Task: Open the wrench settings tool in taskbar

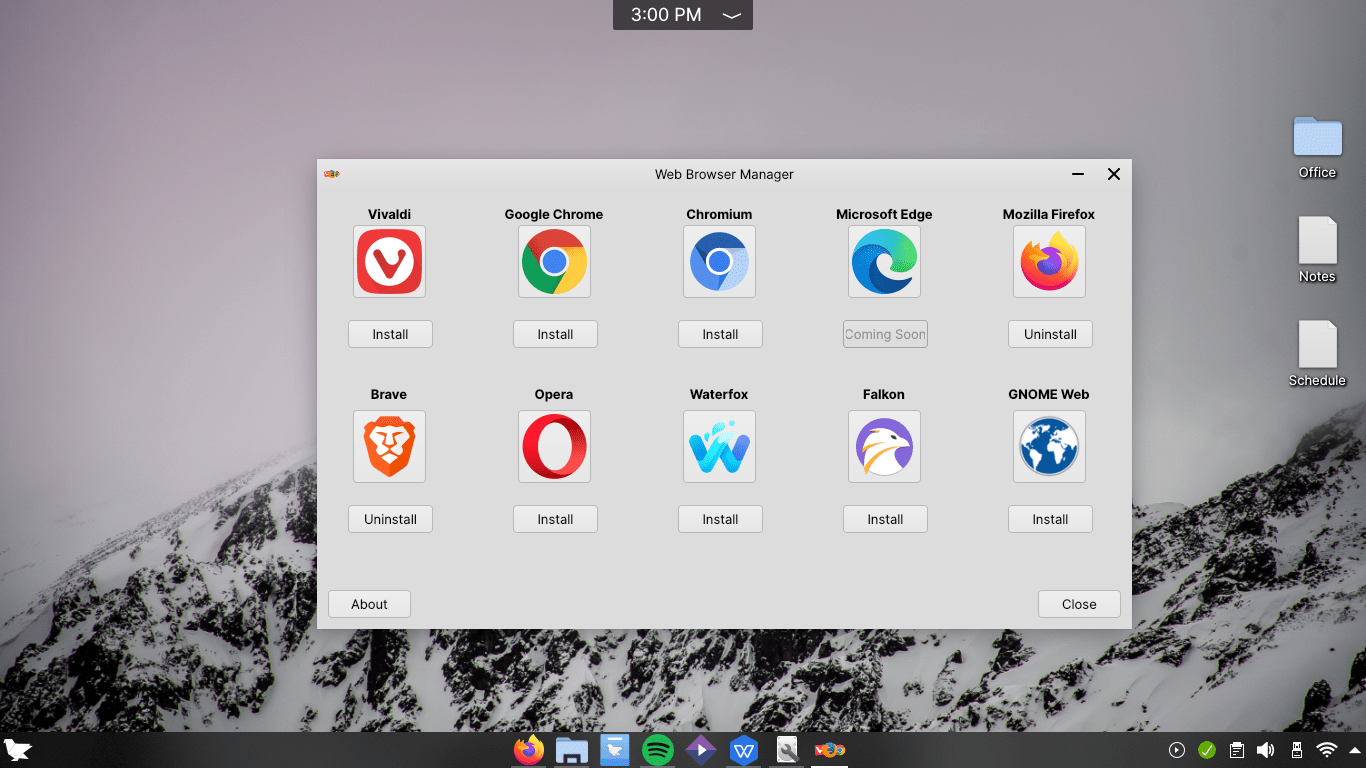Action: click(x=787, y=750)
